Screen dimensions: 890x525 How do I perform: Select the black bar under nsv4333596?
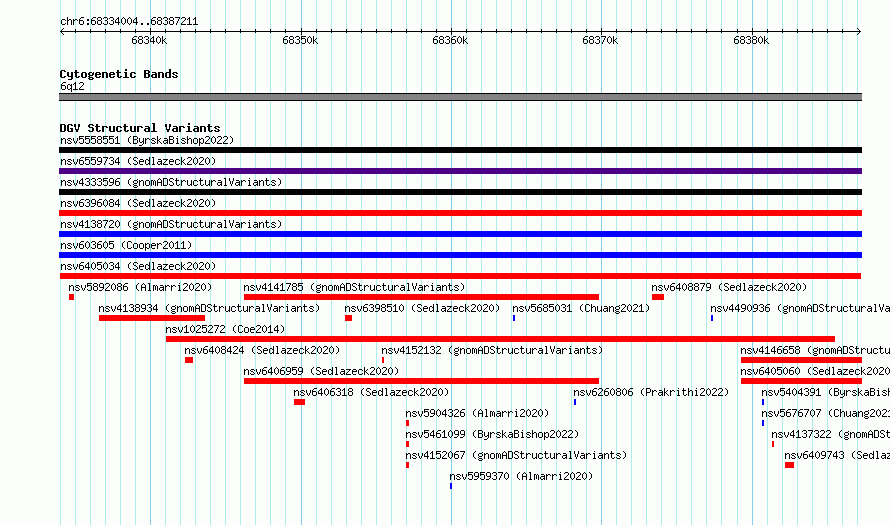460,192
